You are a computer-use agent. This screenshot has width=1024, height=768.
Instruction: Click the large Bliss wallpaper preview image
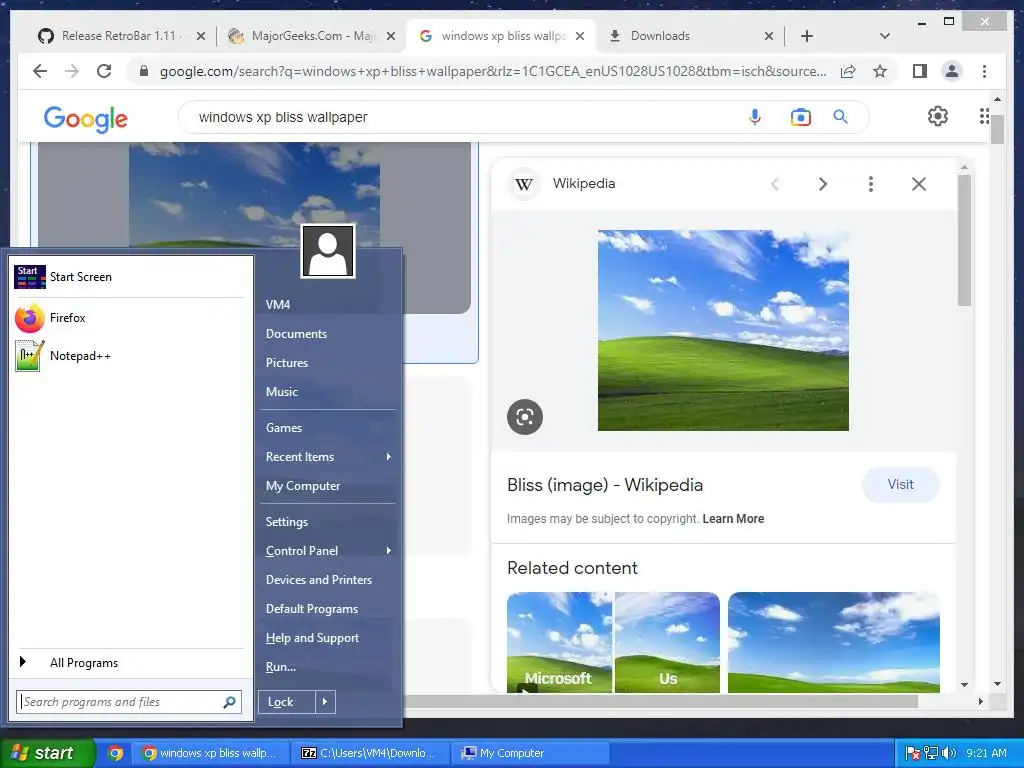723,330
